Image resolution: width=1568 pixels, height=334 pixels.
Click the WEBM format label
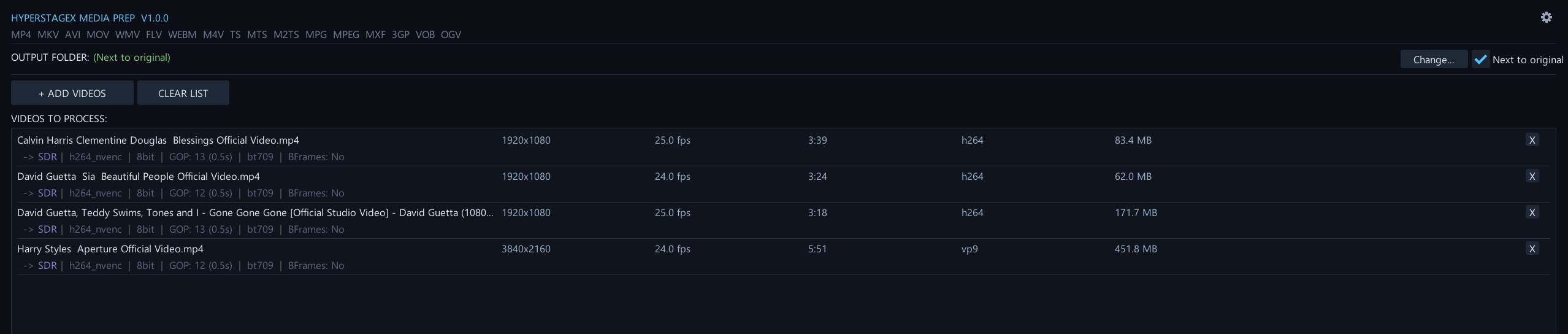tap(182, 35)
